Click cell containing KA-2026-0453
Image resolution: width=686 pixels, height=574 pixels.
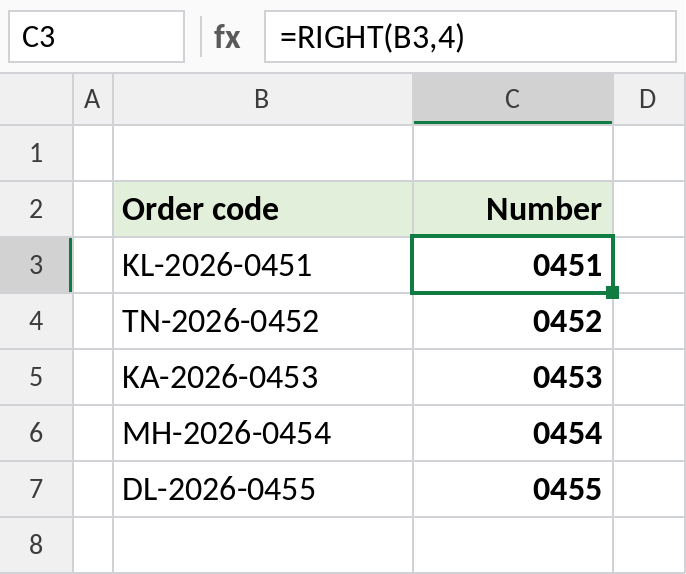(262, 377)
